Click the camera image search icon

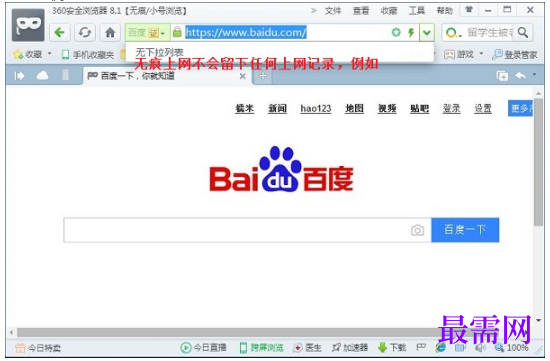(417, 230)
